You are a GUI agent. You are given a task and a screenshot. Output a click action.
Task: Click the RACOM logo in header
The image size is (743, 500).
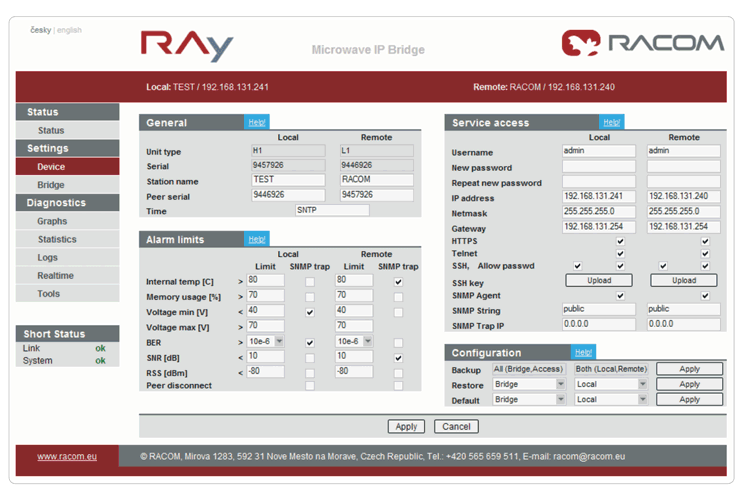tap(641, 43)
